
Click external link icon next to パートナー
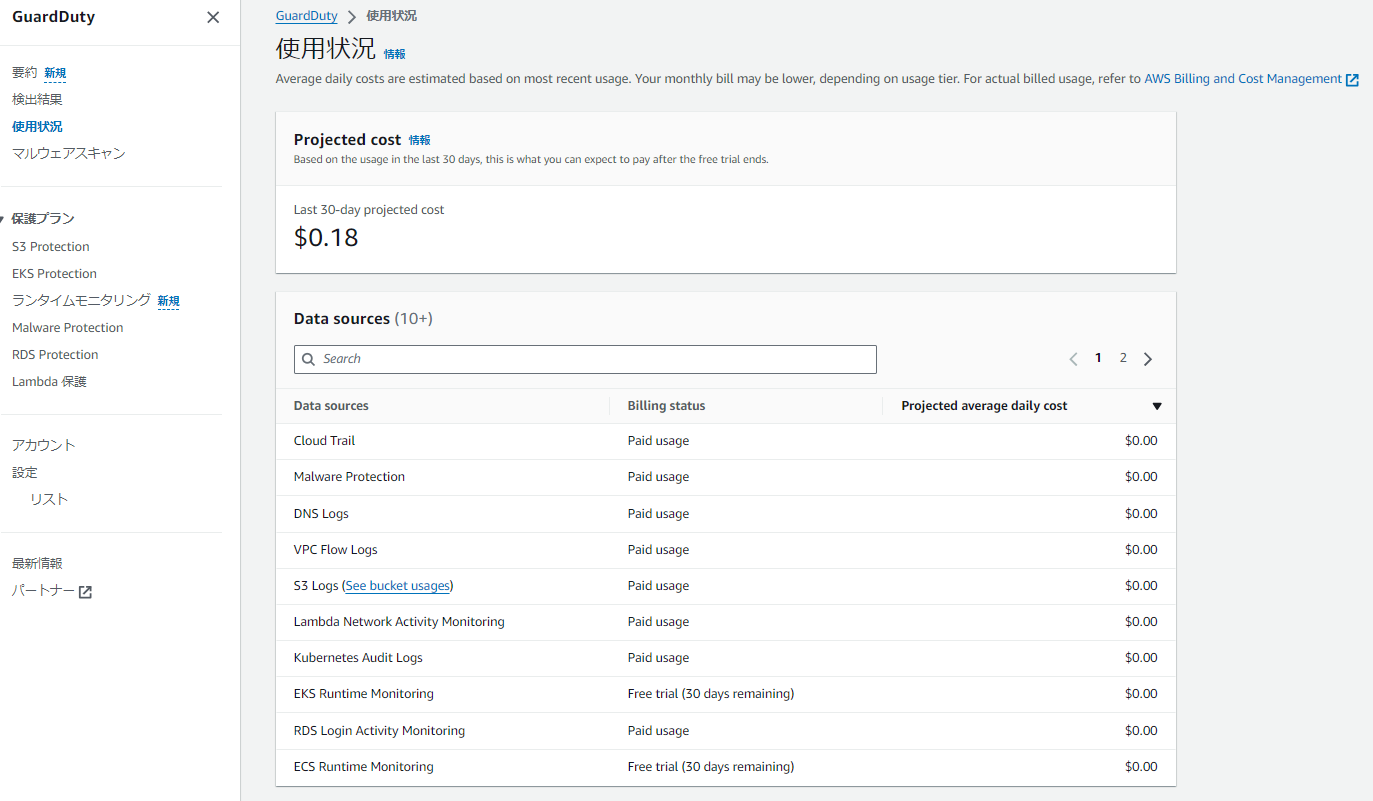86,592
